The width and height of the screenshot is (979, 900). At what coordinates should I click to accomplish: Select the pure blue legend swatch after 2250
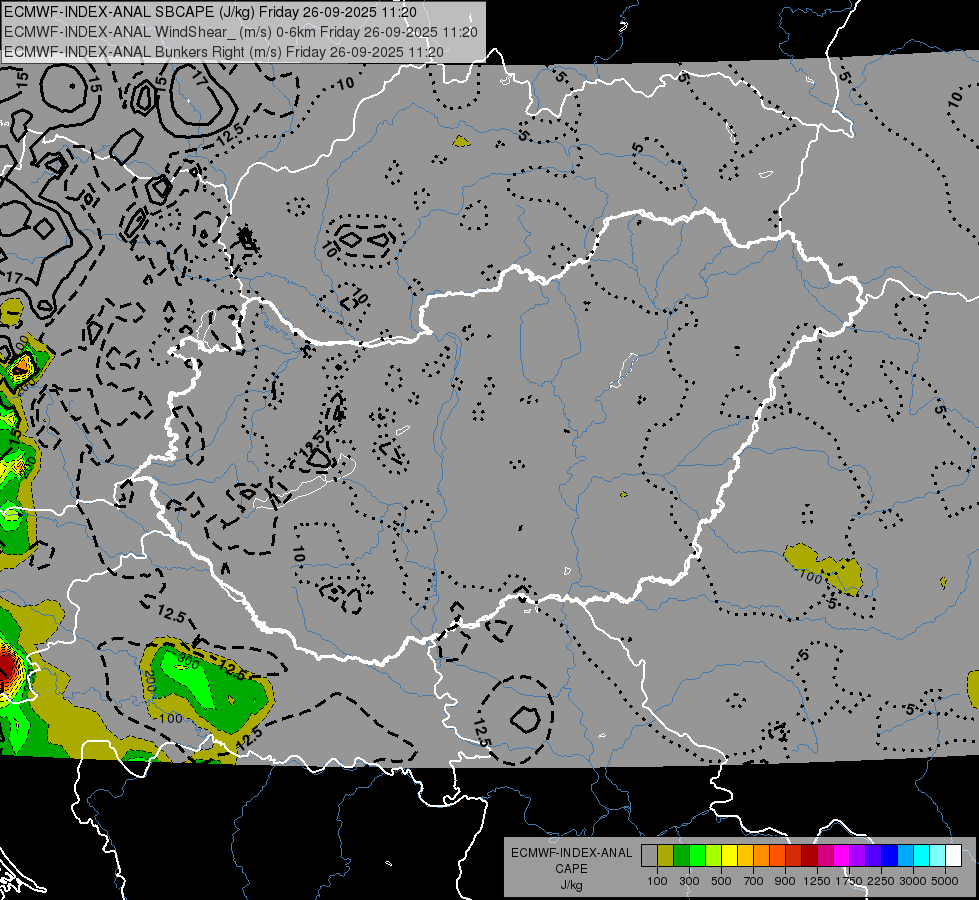tap(890, 855)
